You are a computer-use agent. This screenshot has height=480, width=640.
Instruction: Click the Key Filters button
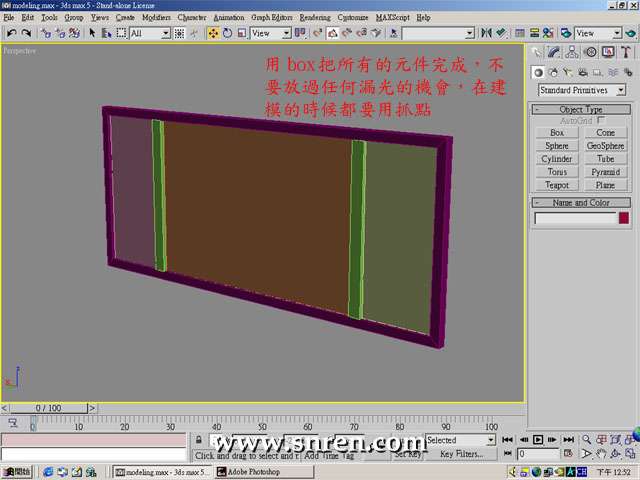[461, 454]
